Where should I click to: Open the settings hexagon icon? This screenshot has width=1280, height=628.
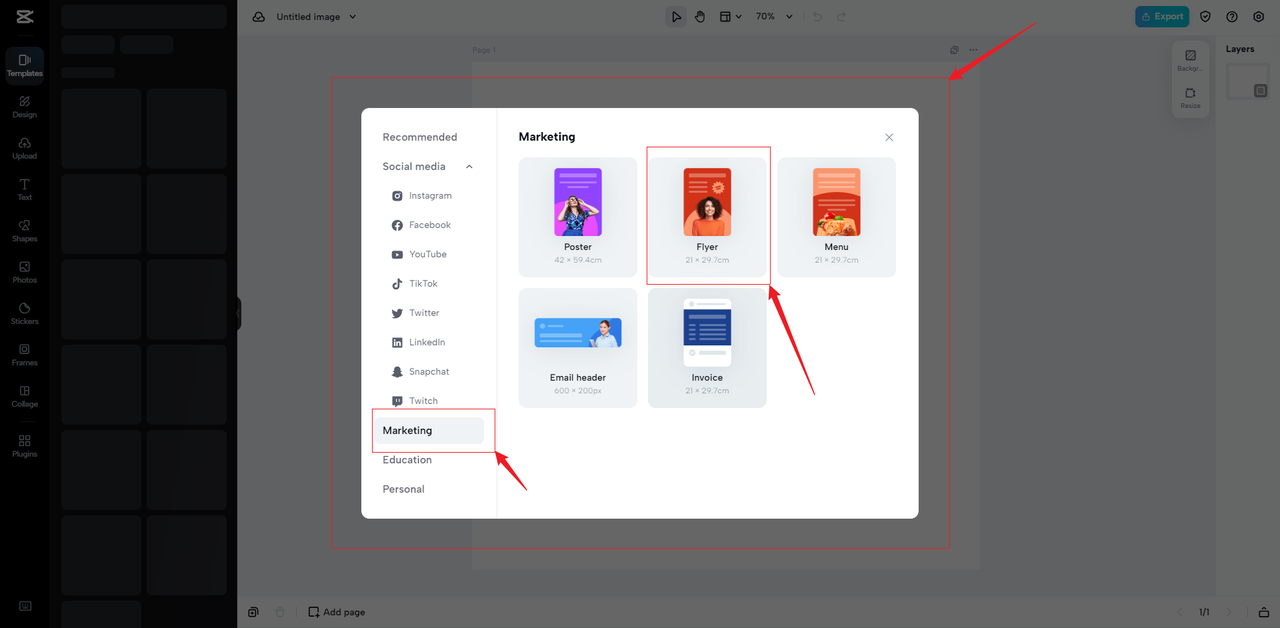tap(1259, 17)
